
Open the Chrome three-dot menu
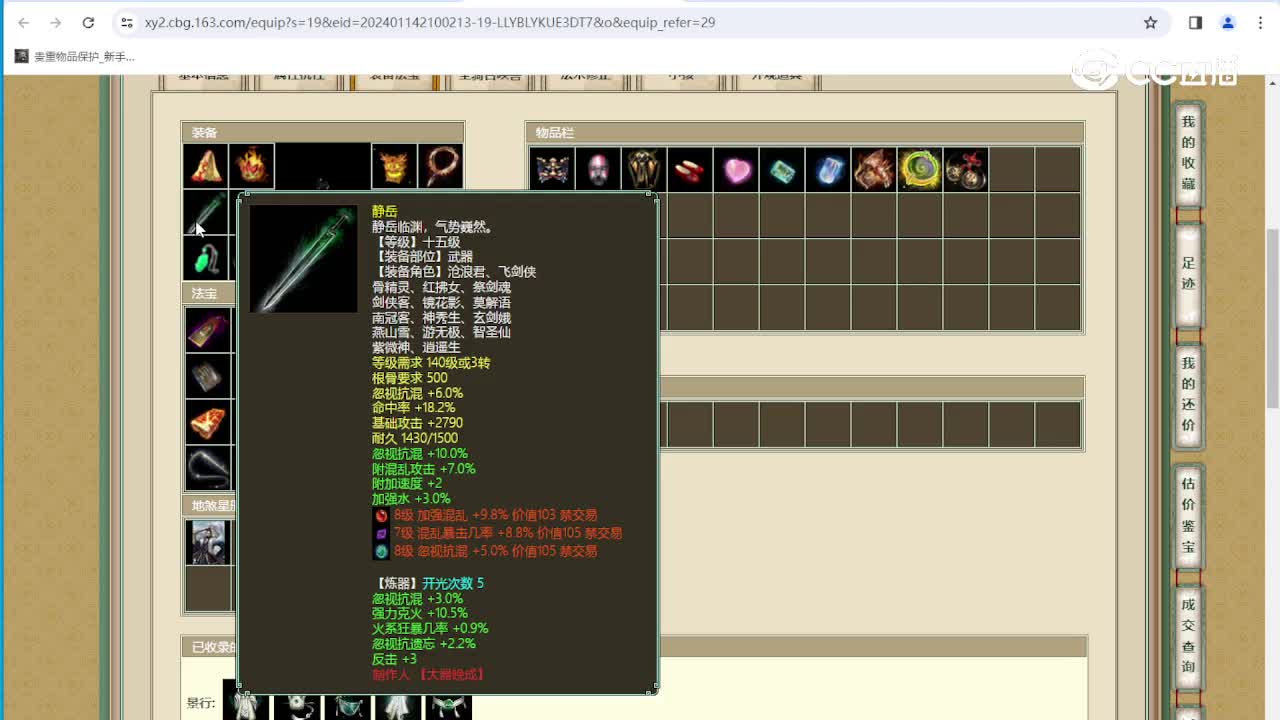pyautogui.click(x=1260, y=22)
